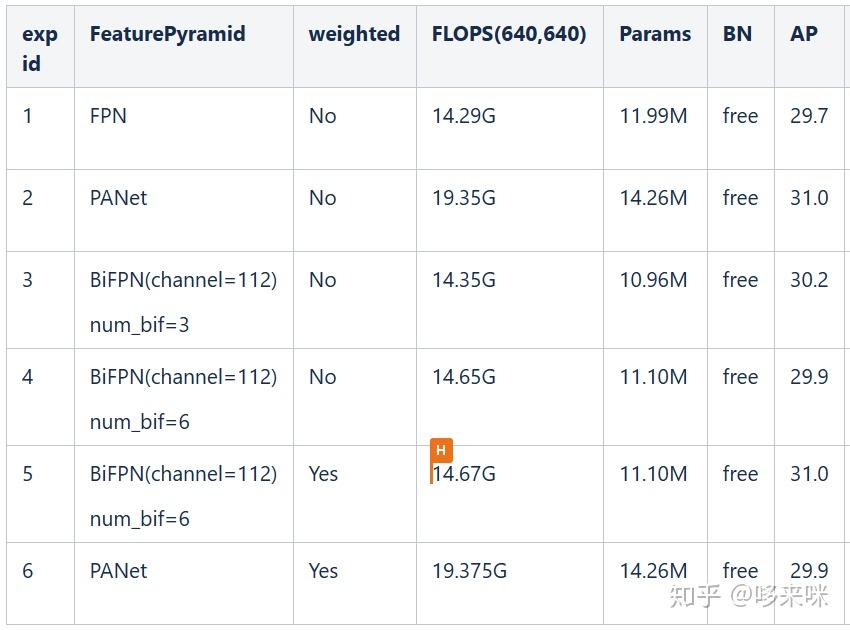
Task: Click the BN column header
Action: pyautogui.click(x=737, y=33)
